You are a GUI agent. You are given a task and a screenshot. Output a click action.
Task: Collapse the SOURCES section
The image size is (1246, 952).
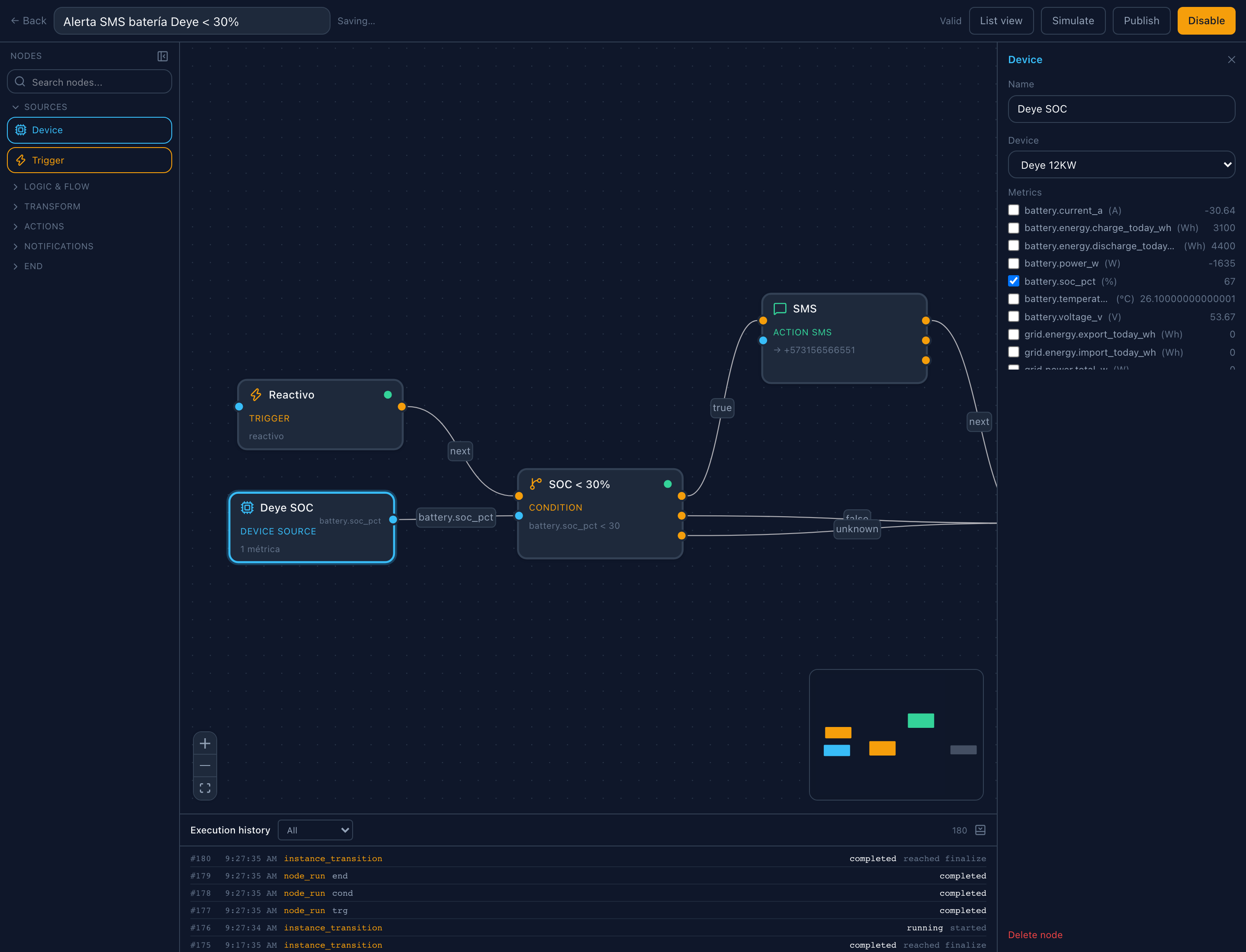[40, 107]
